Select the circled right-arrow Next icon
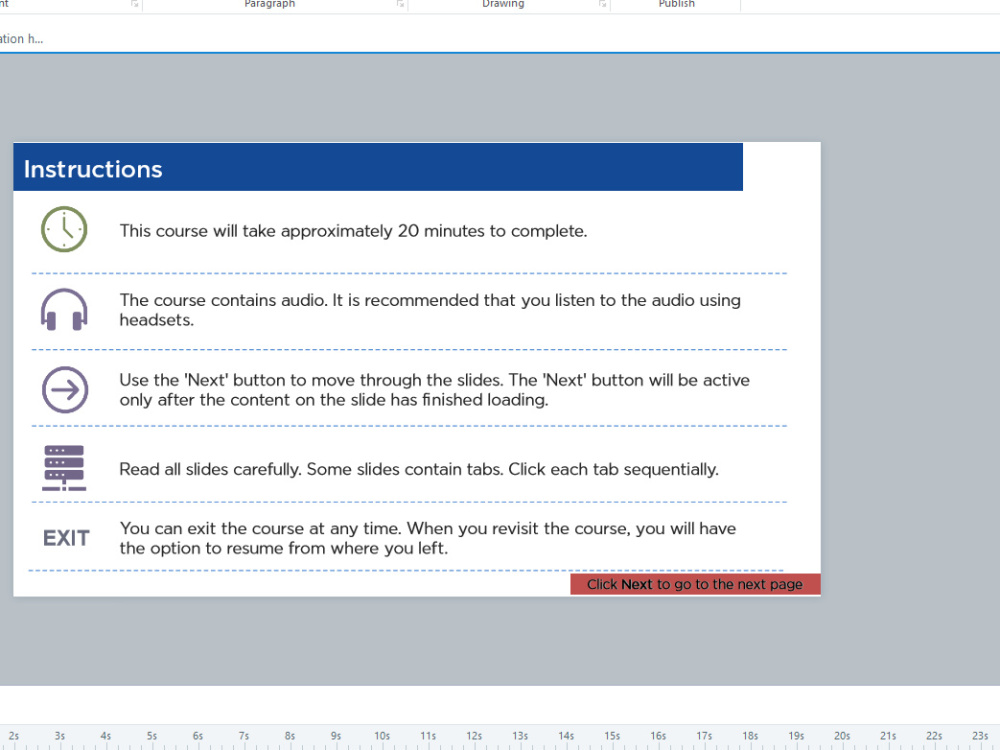The image size is (1000, 750). [x=65, y=390]
